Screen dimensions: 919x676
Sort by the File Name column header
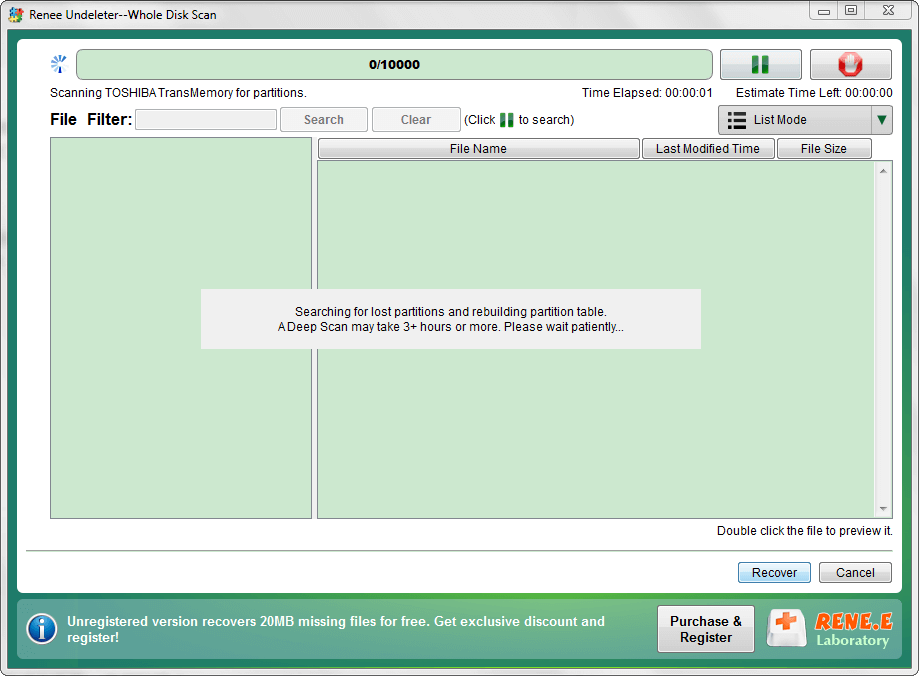[478, 149]
